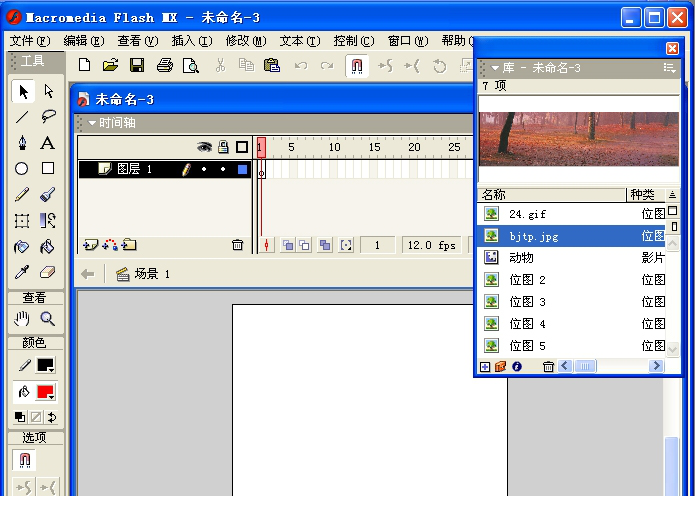Set default black and white colors
695x515 pixels.
coord(20,417)
